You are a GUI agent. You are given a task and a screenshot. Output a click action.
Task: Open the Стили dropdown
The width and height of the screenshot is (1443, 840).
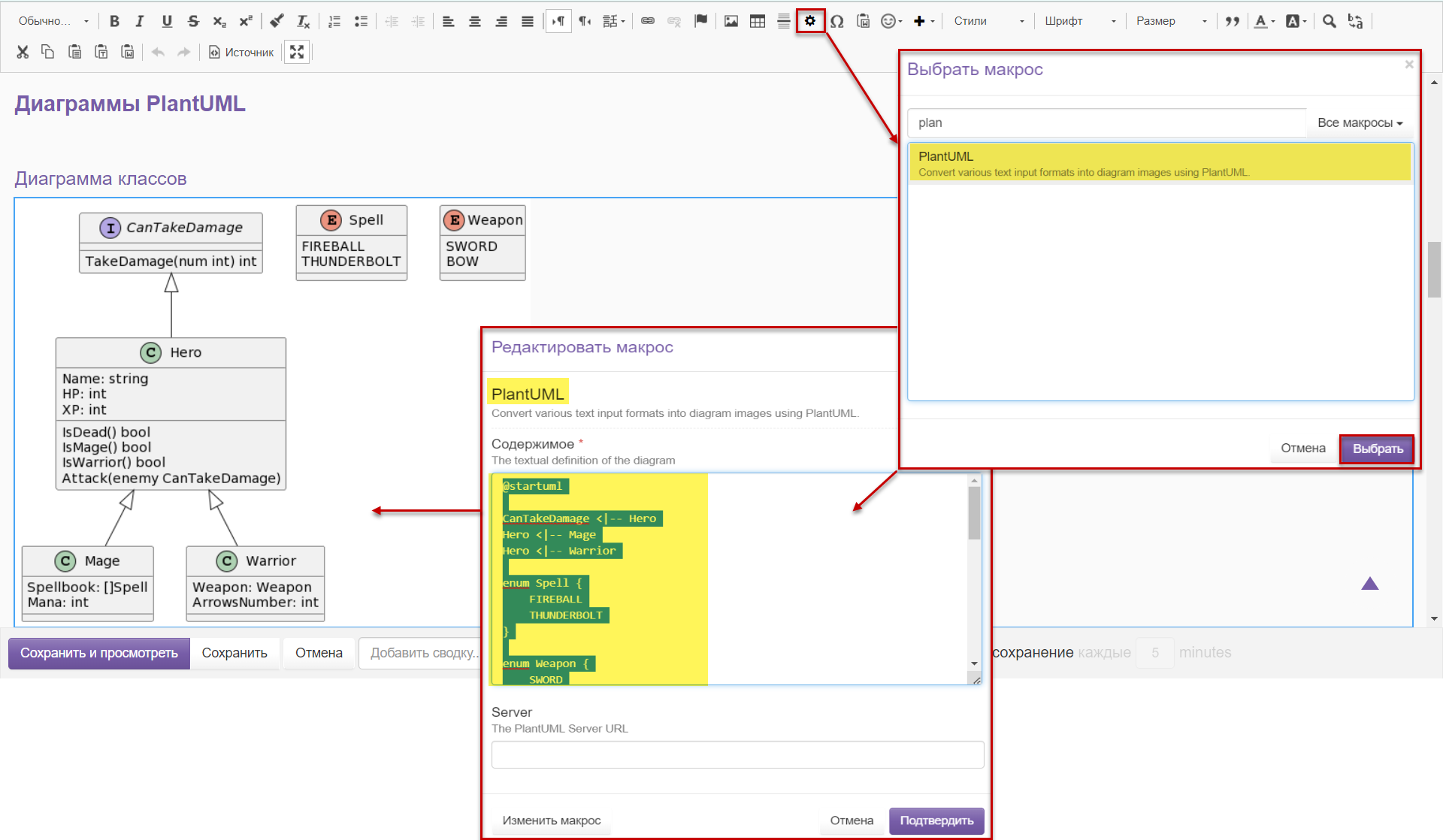pos(988,21)
